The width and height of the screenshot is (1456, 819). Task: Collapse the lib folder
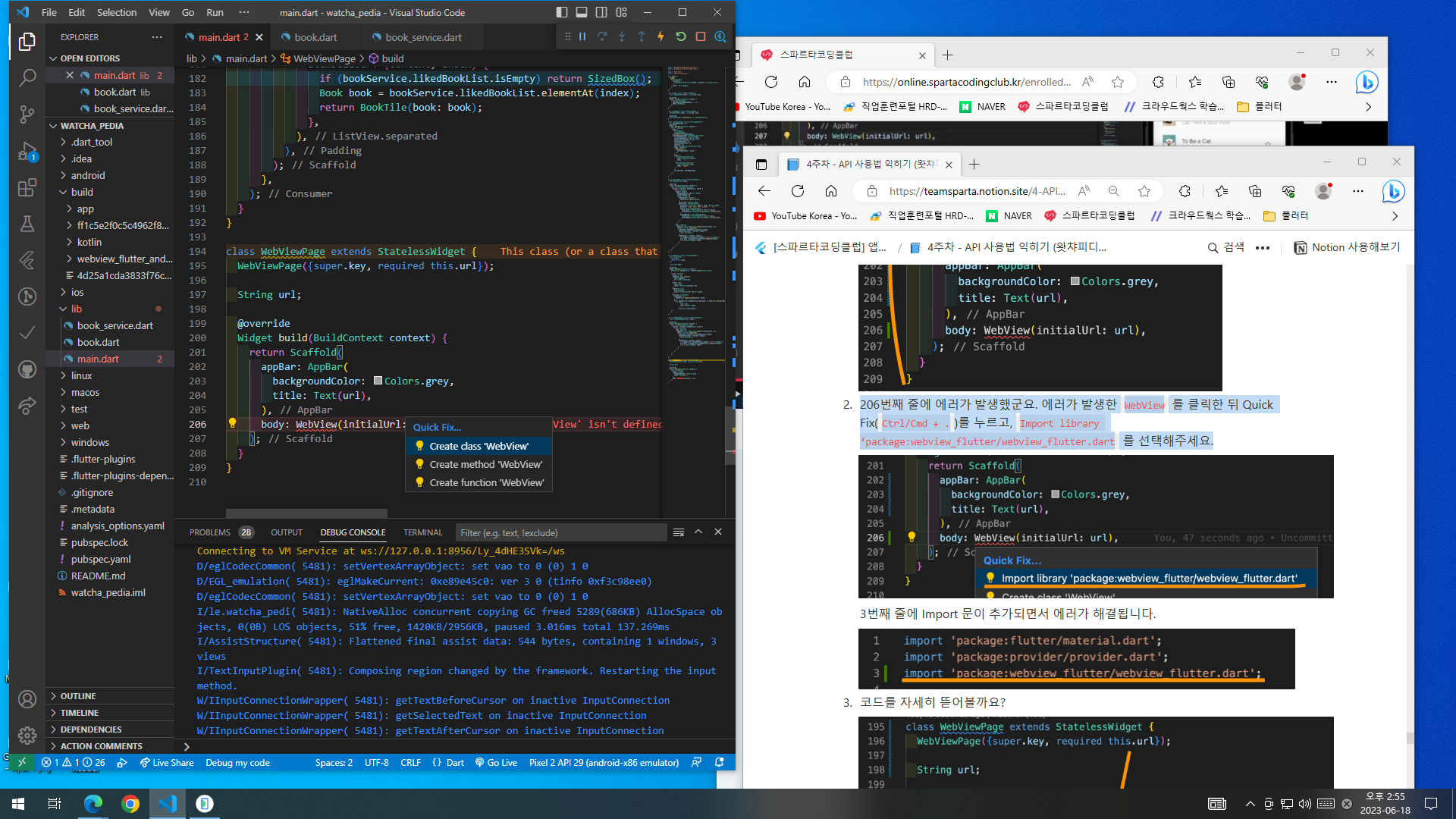[x=110, y=309]
